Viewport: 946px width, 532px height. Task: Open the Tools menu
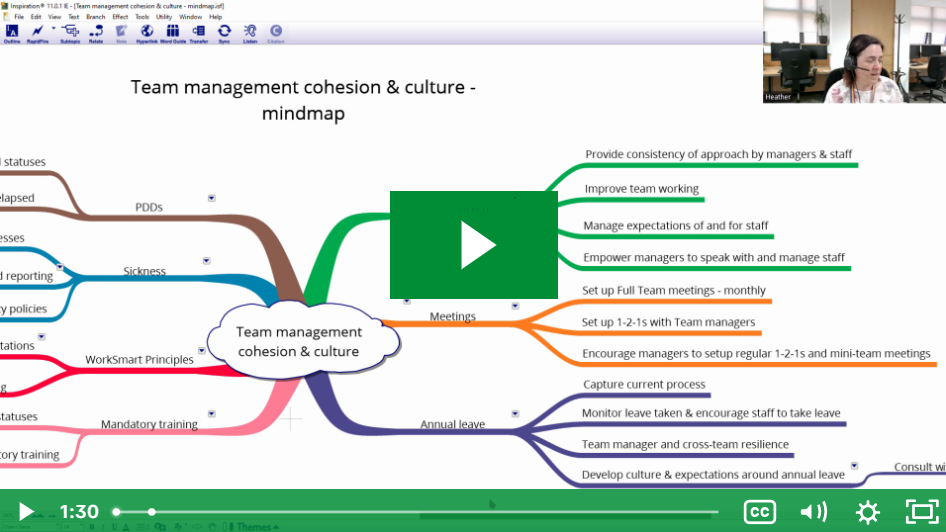142,17
